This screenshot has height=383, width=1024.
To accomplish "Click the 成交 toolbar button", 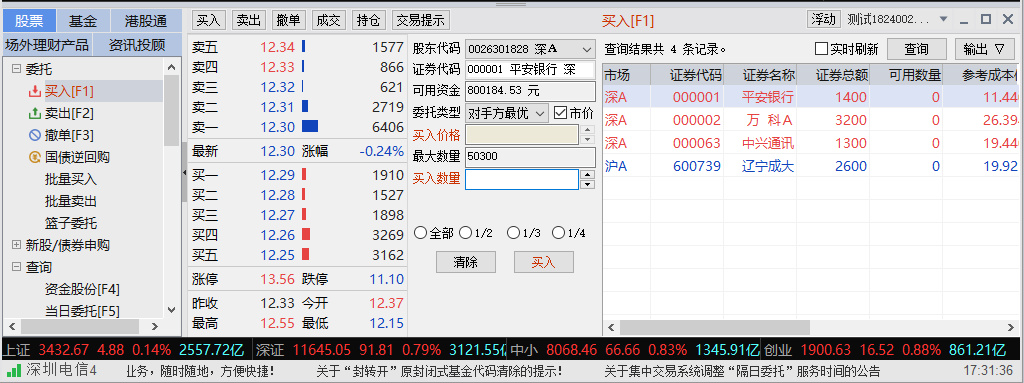I will tap(328, 20).
